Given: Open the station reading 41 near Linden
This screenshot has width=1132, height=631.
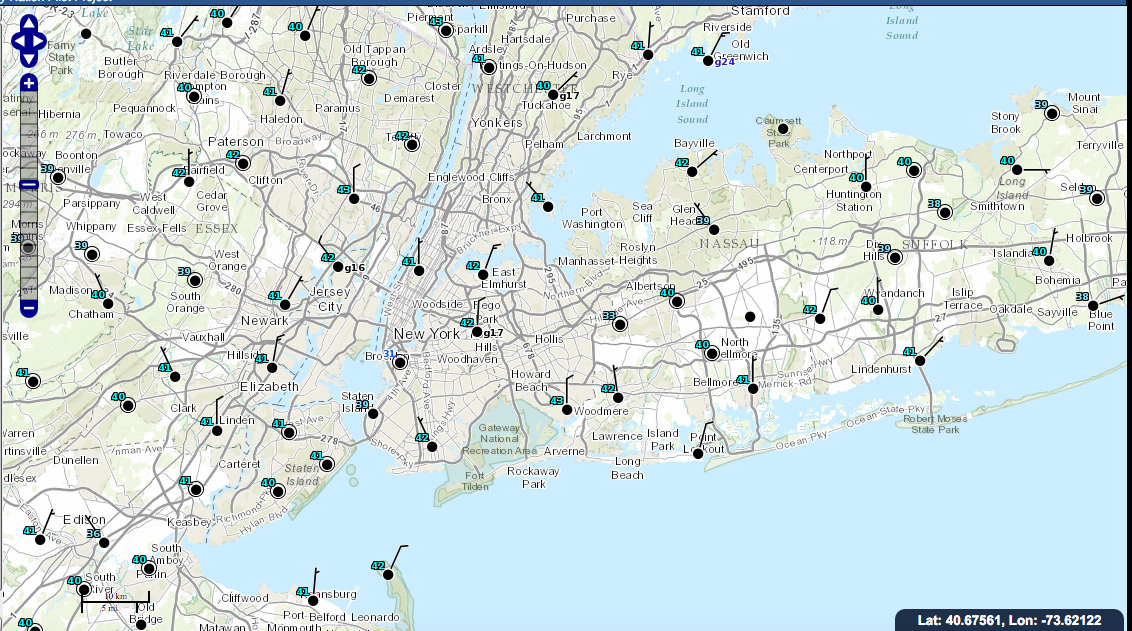Looking at the screenshot, I should tap(217, 431).
